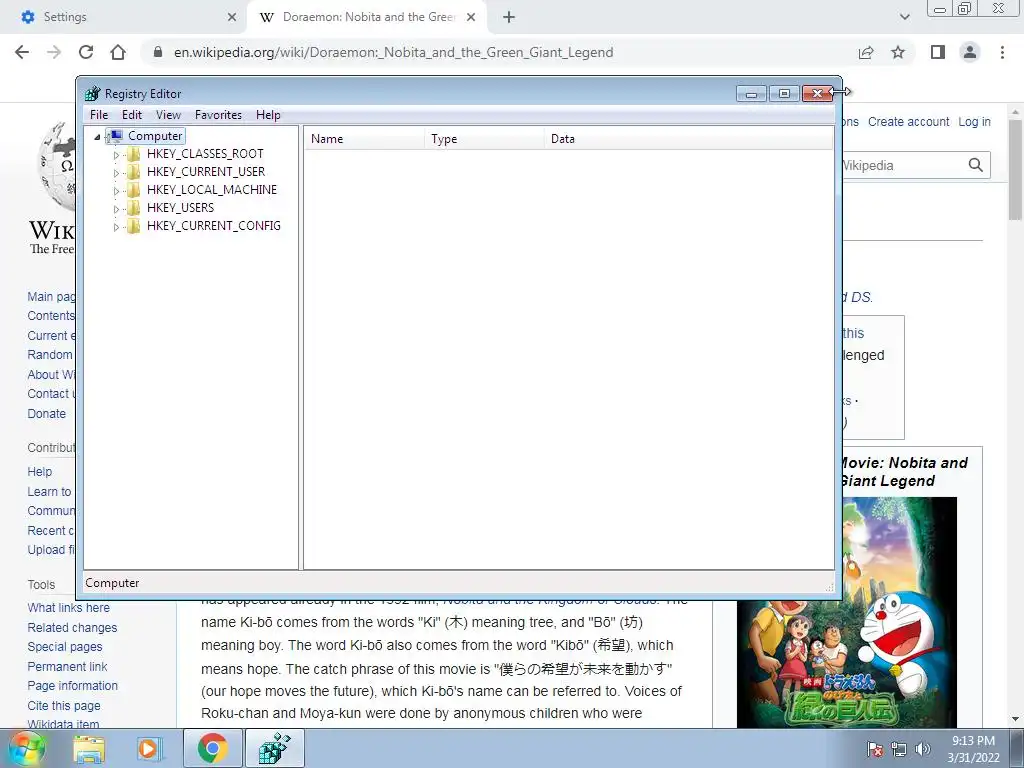This screenshot has height=768, width=1024.
Task: Select the HKEY_CLASSES_ROOT folder icon
Action: click(133, 154)
